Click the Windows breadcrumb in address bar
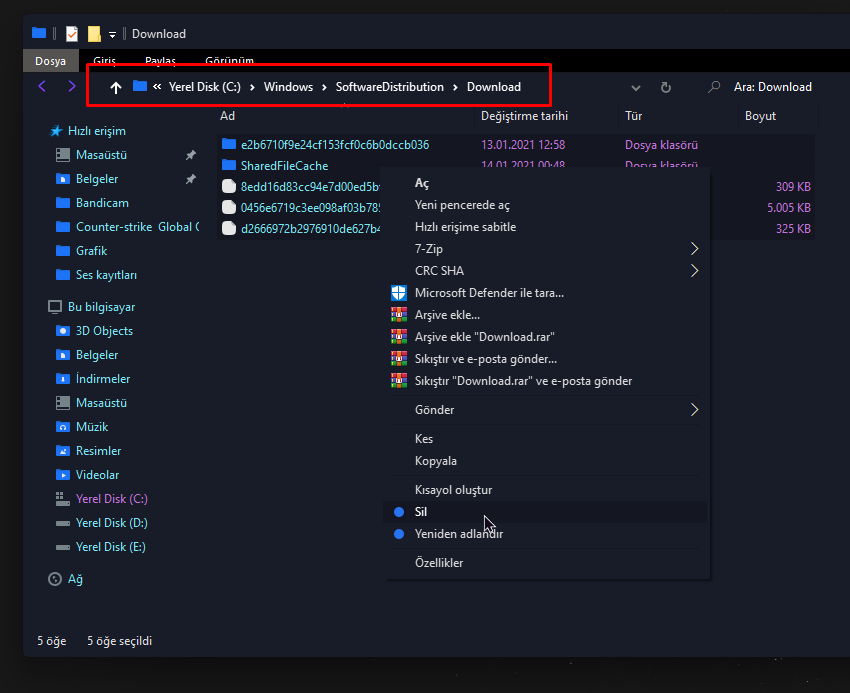This screenshot has height=693, width=850. (288, 87)
